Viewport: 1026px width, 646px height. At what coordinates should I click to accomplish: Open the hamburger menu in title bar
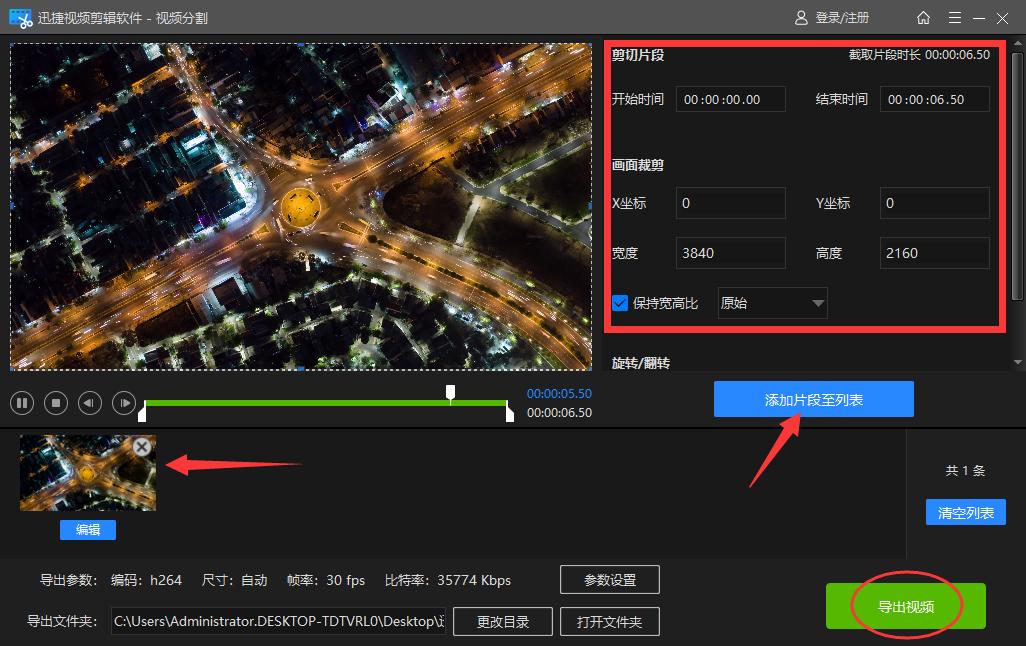pyautogui.click(x=955, y=17)
